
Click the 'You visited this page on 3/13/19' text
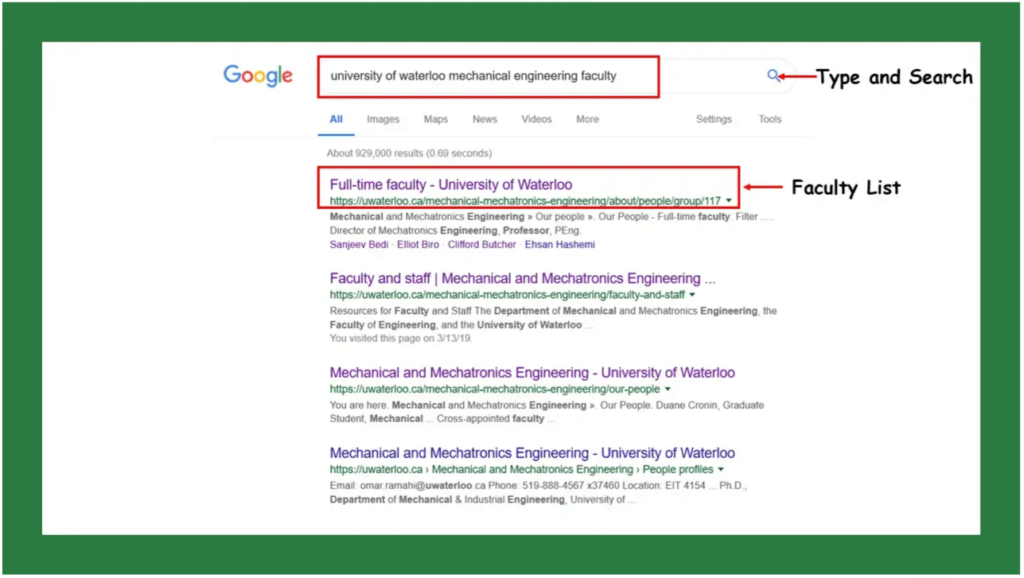[400, 338]
